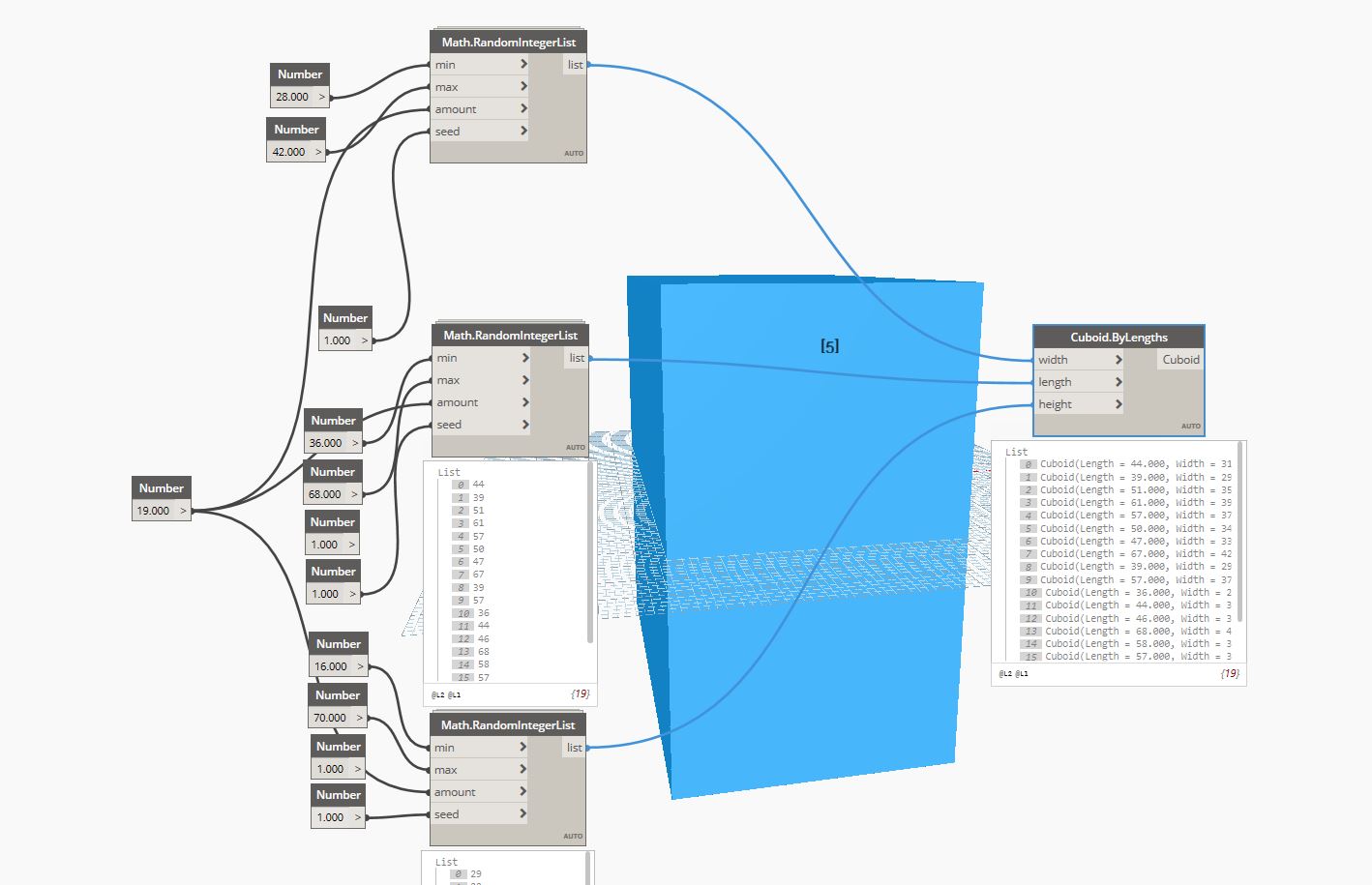This screenshot has height=885, width=1372.
Task: Open the seed port chevron on bottom Math.RandomIntegerList
Action: [523, 814]
